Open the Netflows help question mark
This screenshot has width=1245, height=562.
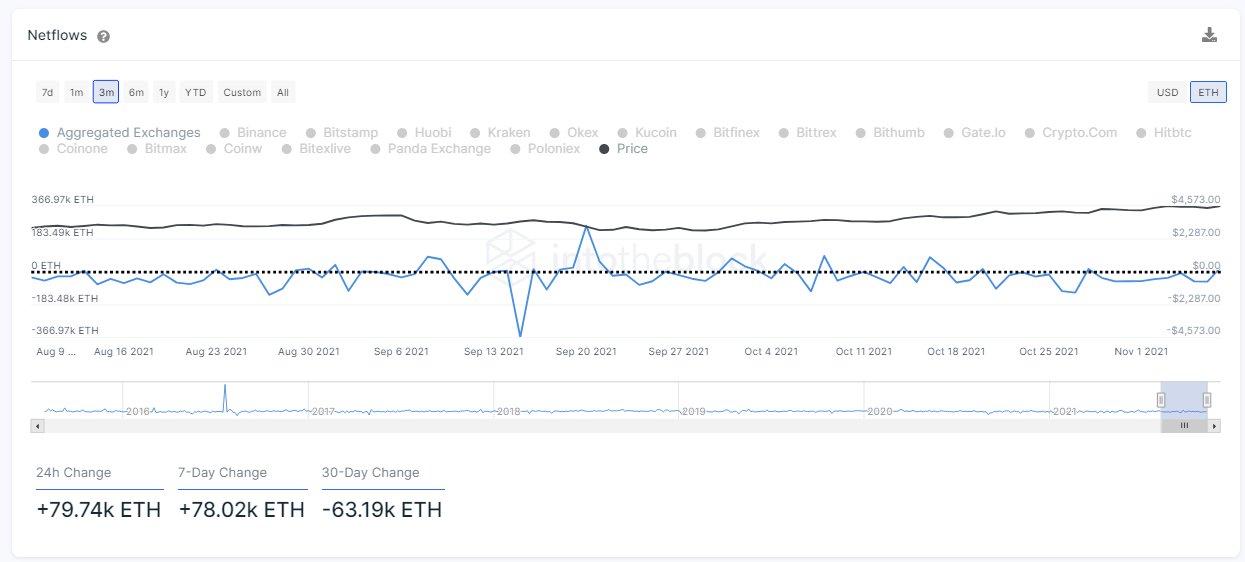(104, 37)
